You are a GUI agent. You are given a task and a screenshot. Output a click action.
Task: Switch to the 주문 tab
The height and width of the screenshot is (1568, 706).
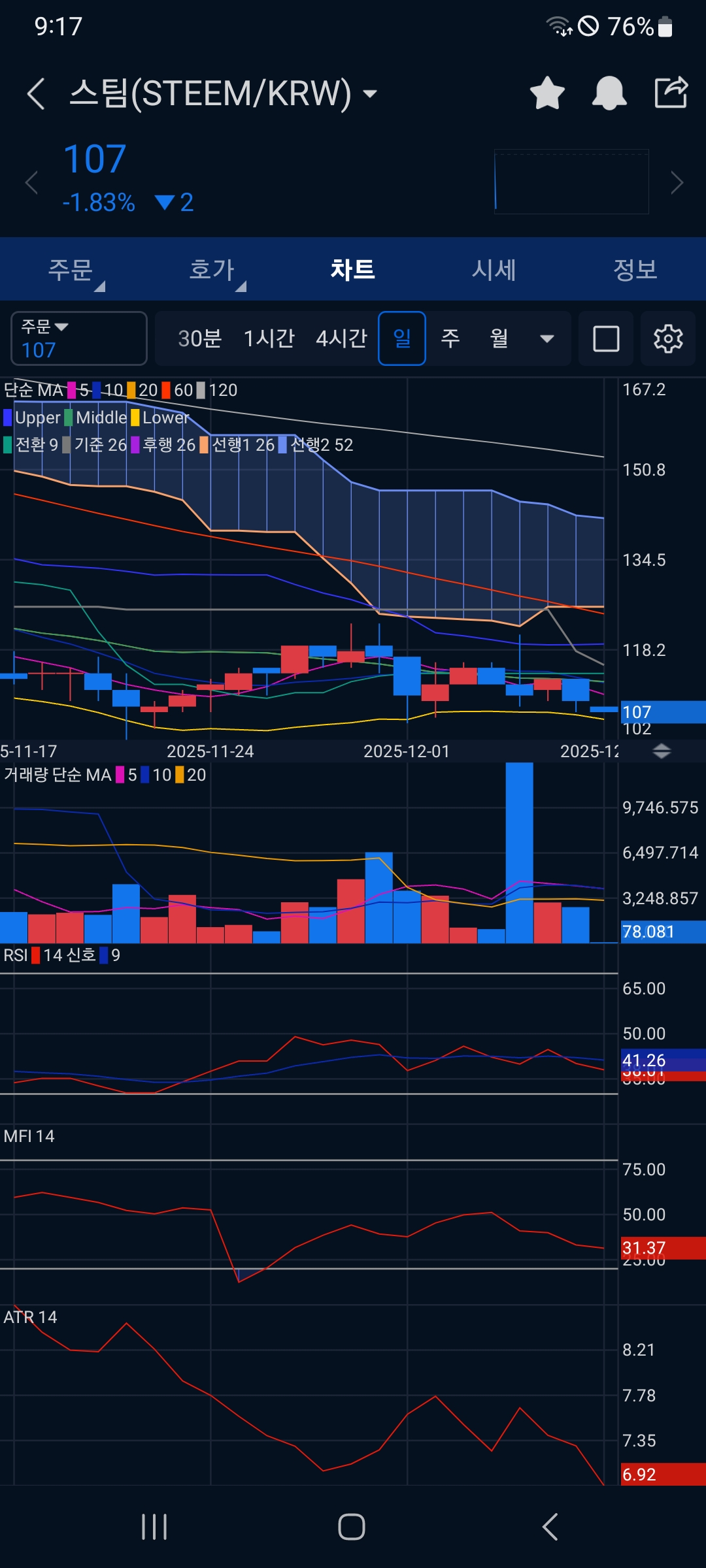(x=71, y=269)
